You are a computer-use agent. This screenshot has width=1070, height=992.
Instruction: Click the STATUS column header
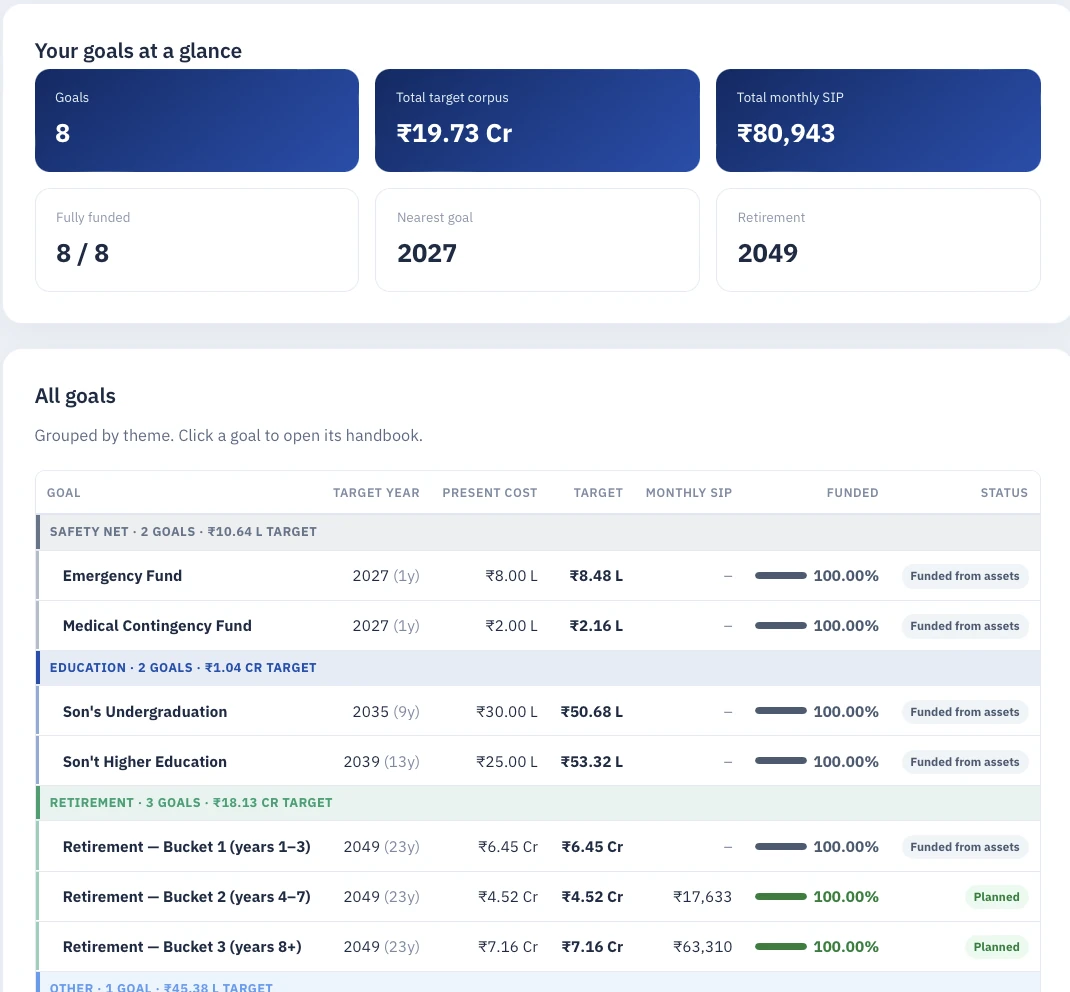(1004, 493)
